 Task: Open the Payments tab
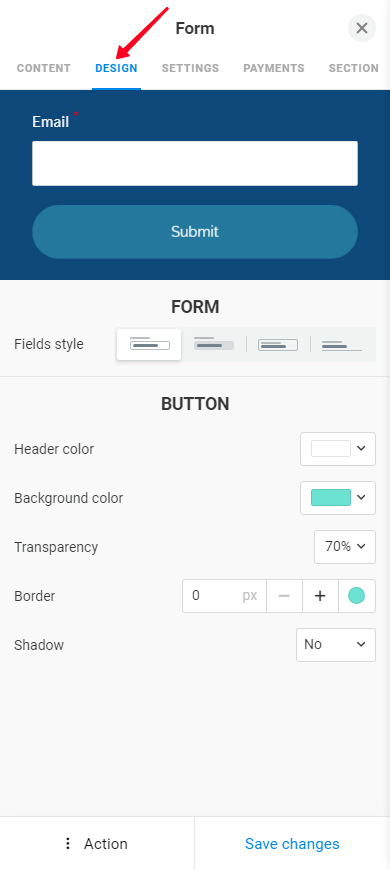(x=273, y=68)
